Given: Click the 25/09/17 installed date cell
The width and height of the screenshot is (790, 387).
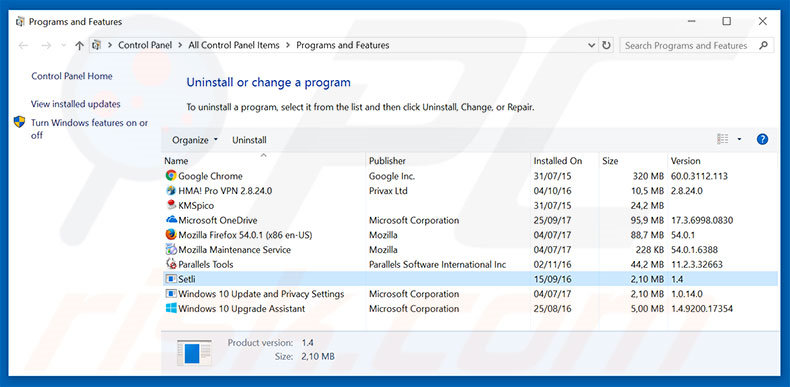Looking at the screenshot, I should [x=552, y=220].
